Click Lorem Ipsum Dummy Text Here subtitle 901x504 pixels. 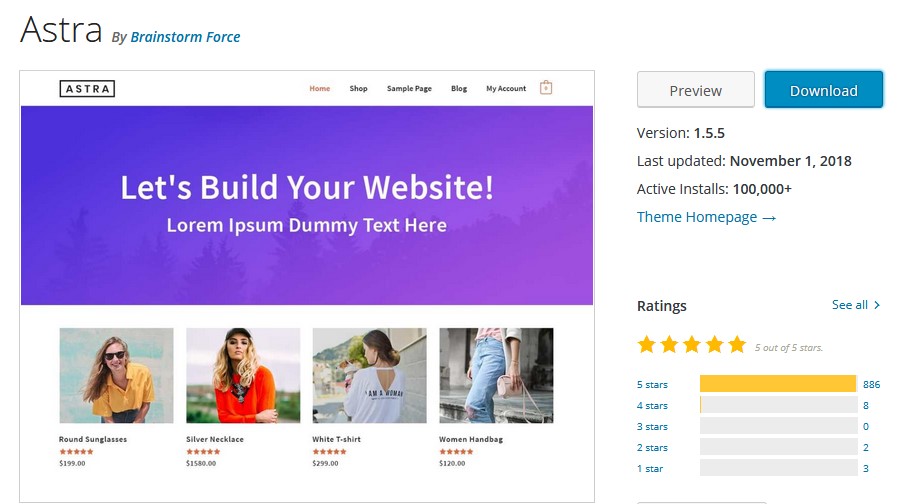[307, 225]
